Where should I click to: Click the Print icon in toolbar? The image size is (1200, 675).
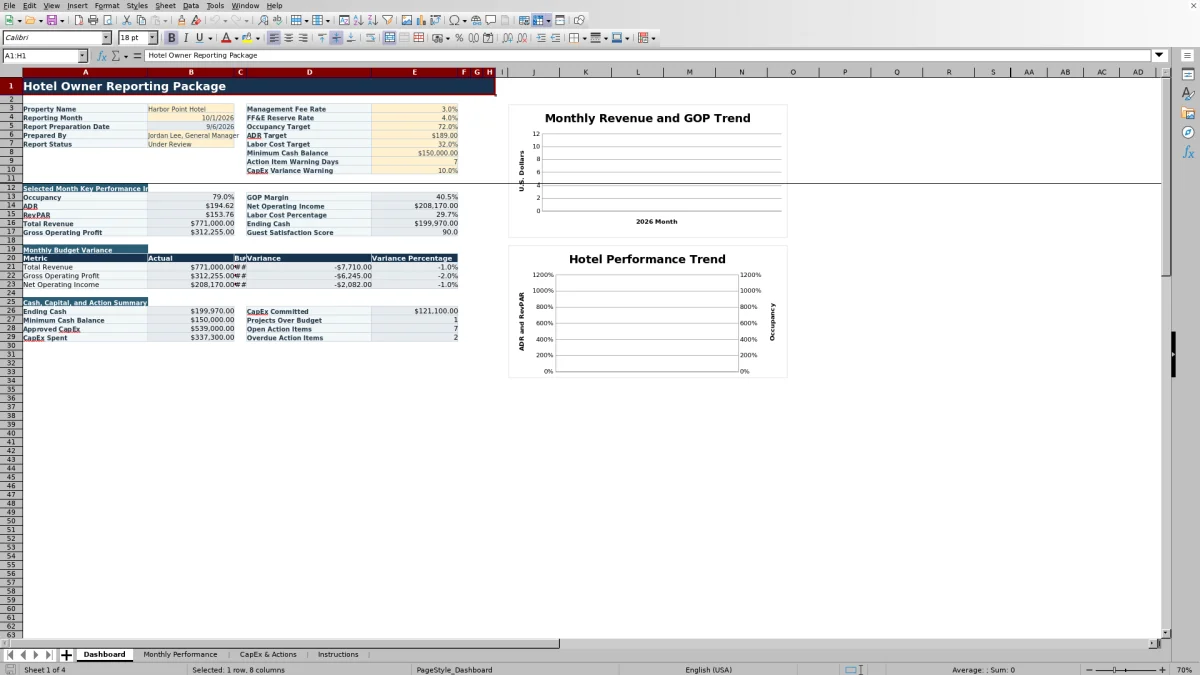(93, 20)
